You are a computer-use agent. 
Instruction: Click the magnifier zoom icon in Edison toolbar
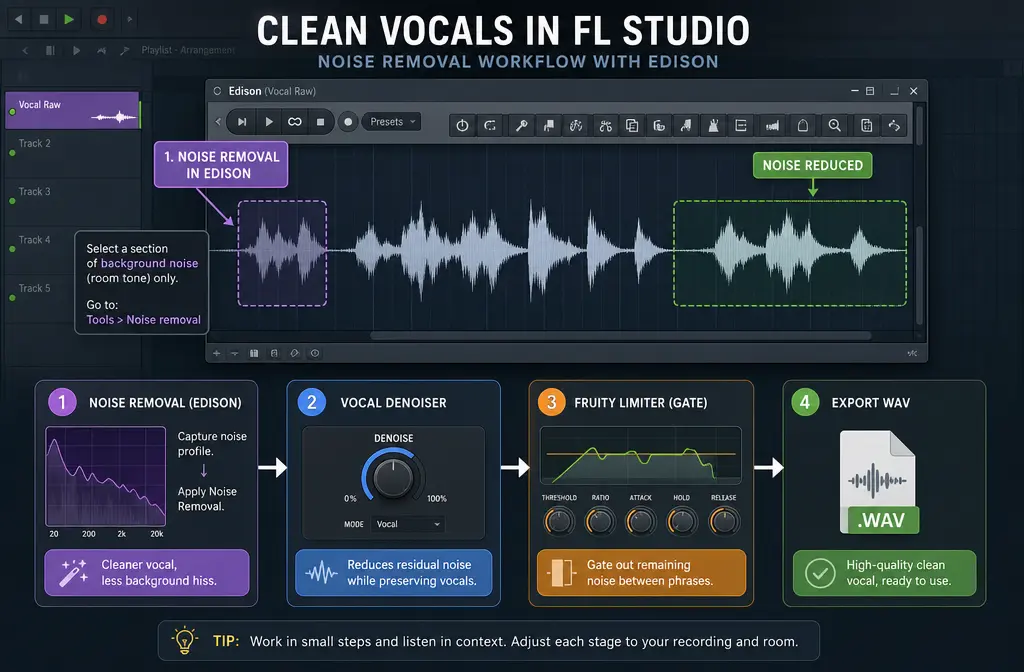click(834, 125)
